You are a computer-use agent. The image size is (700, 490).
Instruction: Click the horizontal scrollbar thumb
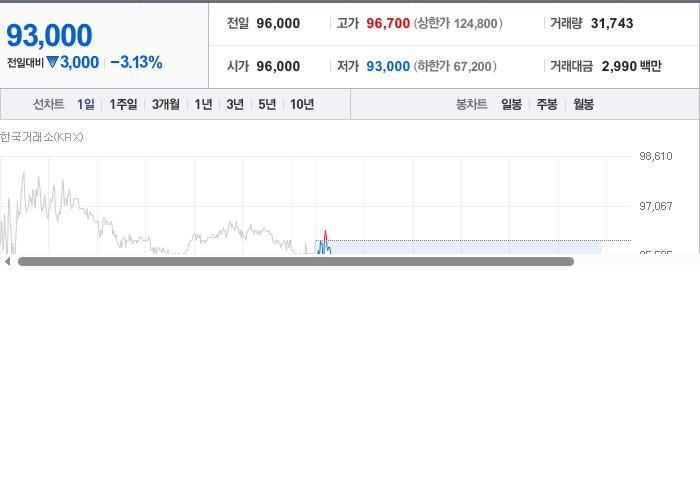click(296, 262)
